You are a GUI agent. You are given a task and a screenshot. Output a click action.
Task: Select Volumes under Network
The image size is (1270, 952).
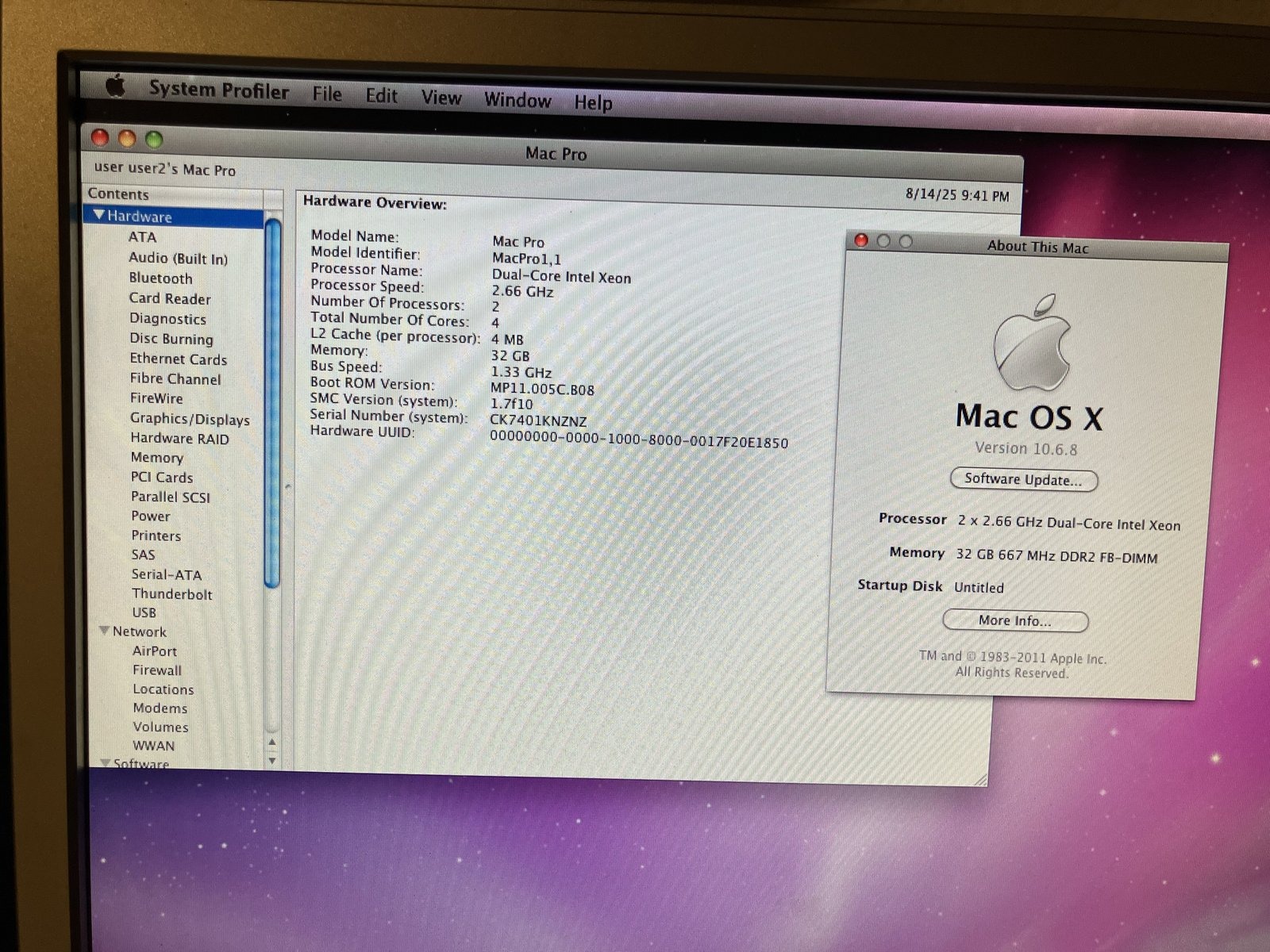point(161,727)
